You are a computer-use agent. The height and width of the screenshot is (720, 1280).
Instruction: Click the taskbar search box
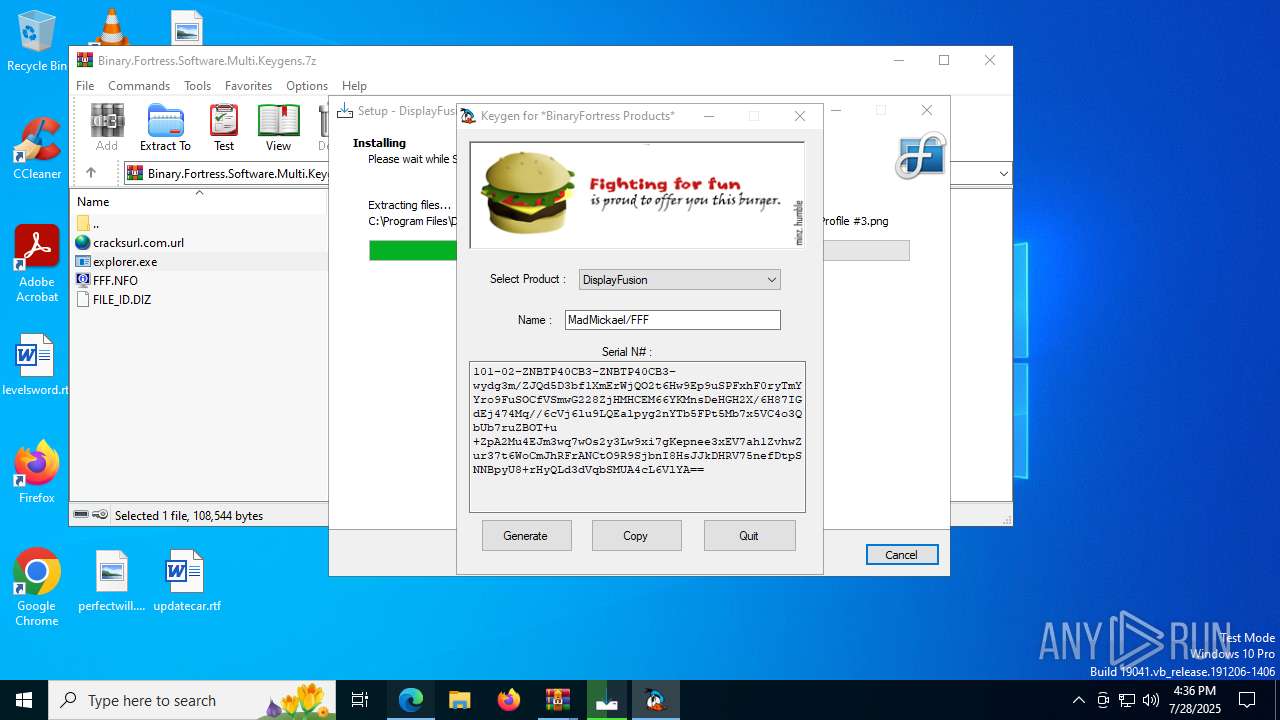coord(192,700)
